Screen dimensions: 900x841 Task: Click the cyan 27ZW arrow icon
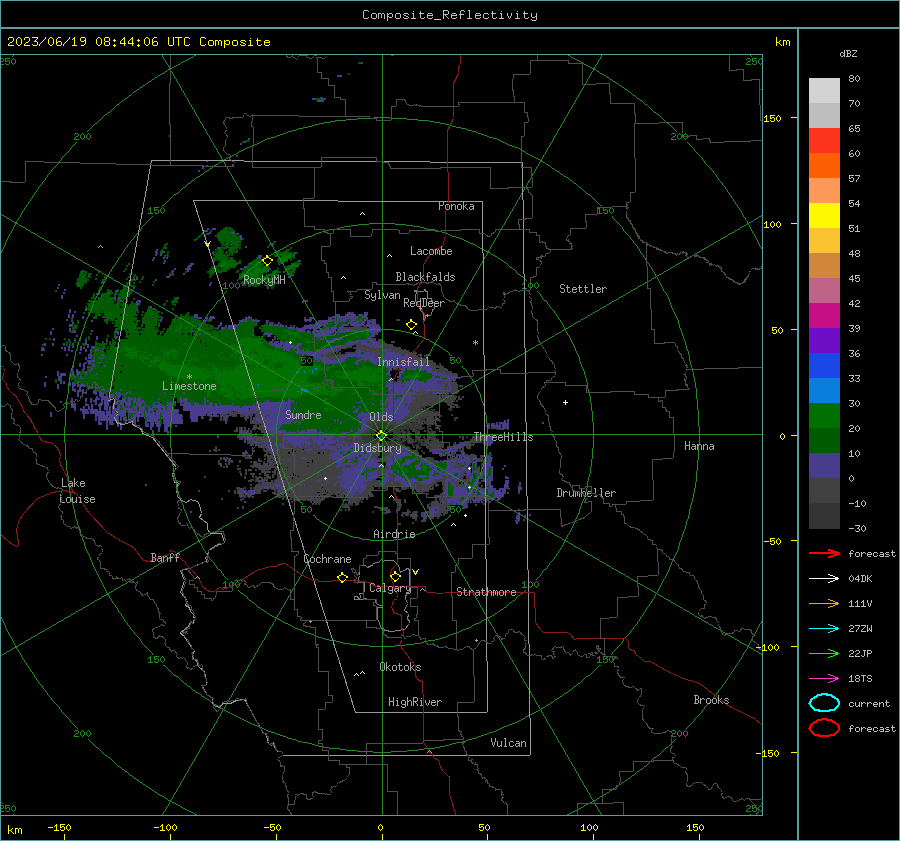(824, 629)
